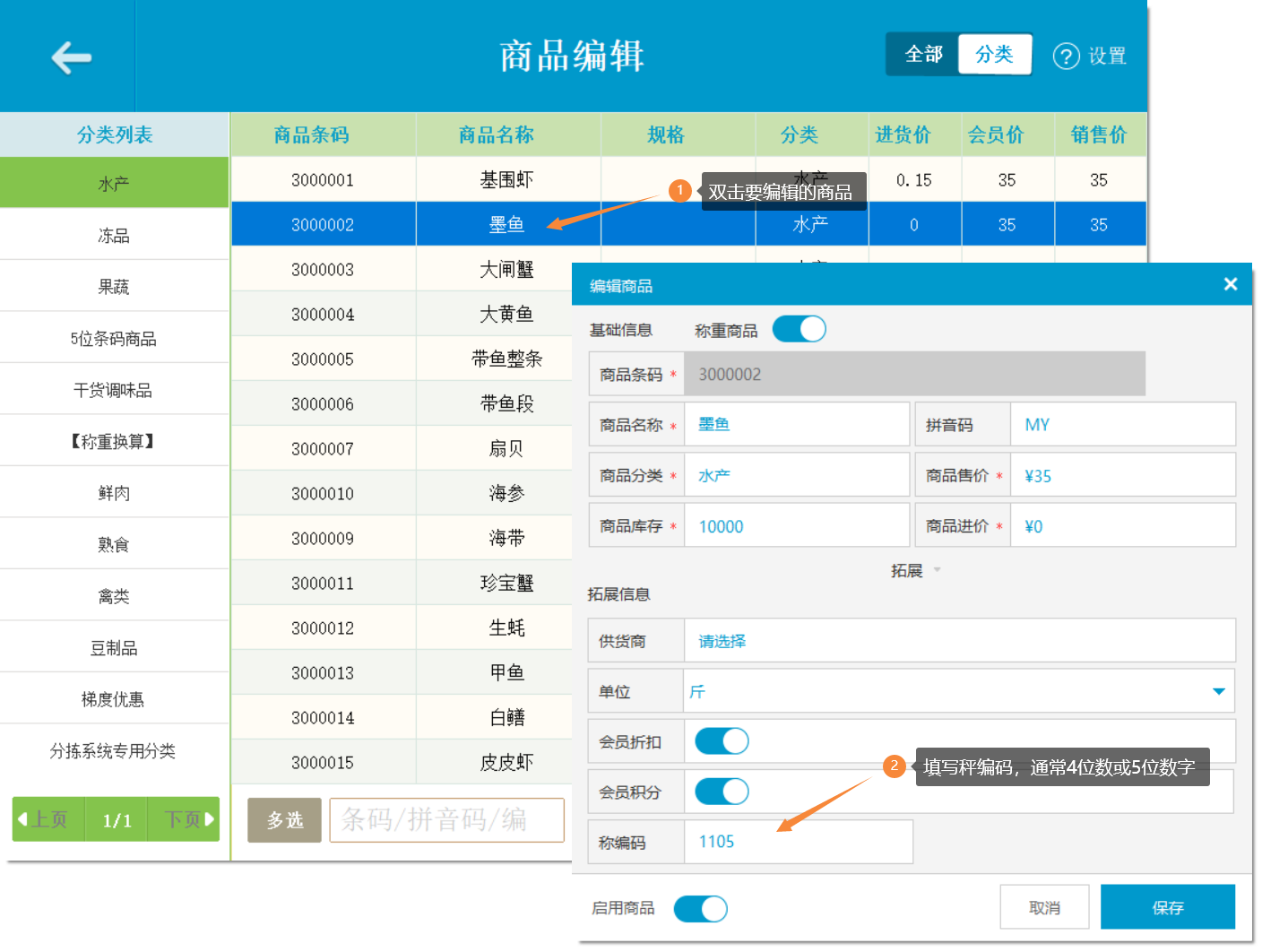Click the barcode/pinyin search box
This screenshot has height=952, width=1262.
(446, 819)
